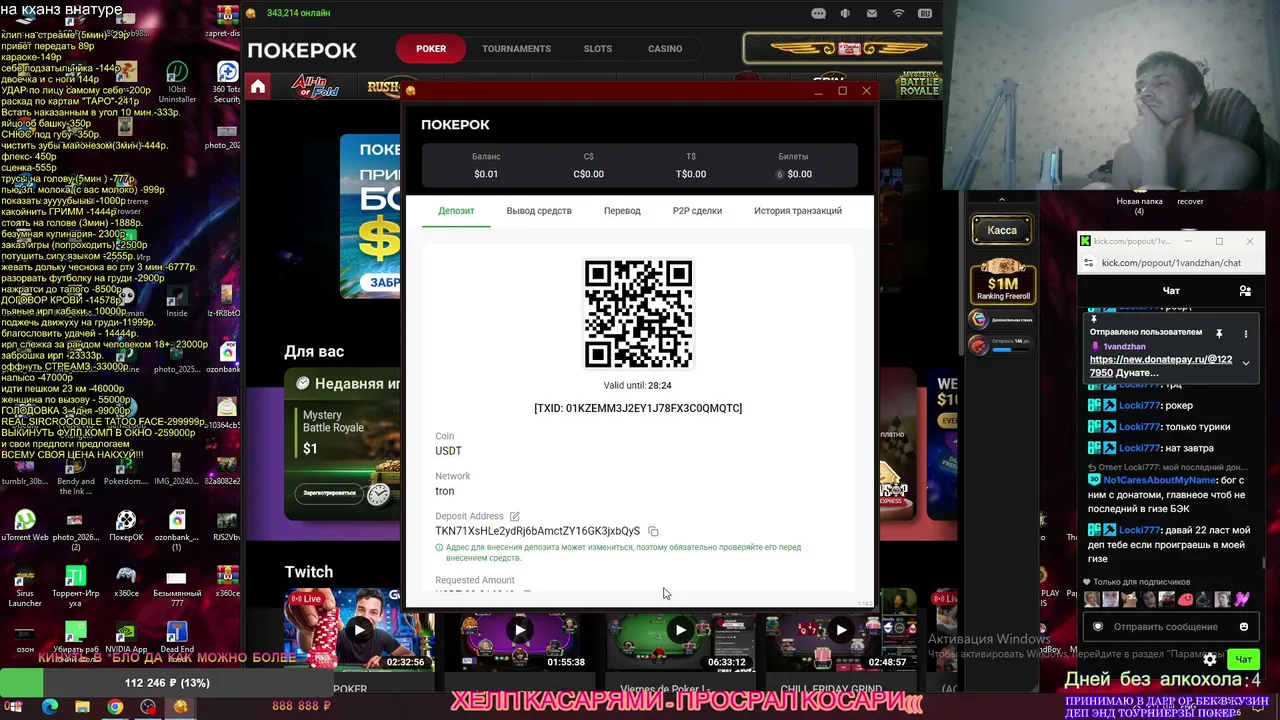1280x720 pixels.
Task: Open the NVIDIA App desktop shortcut
Action: (126, 639)
